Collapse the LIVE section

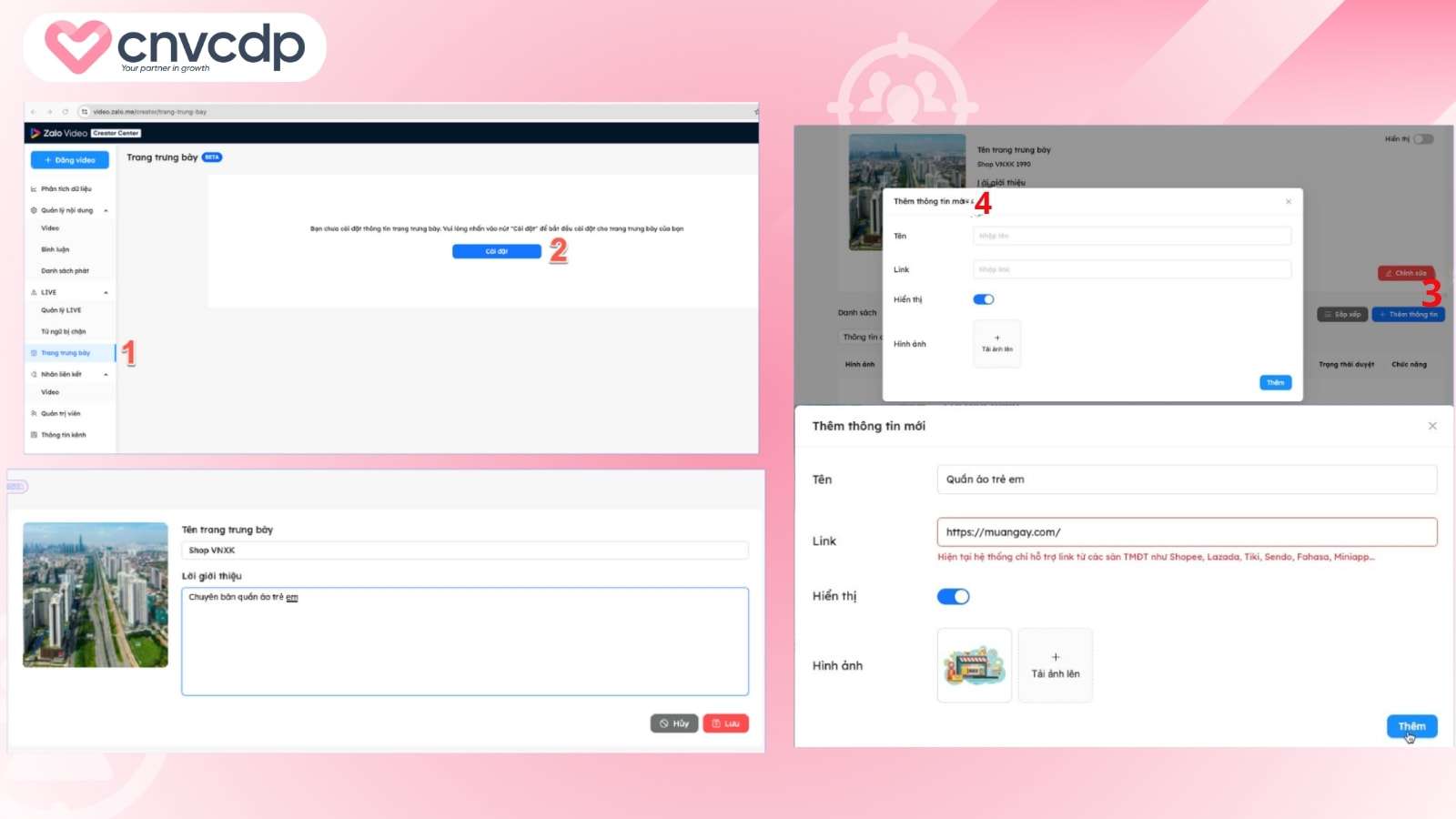point(106,291)
